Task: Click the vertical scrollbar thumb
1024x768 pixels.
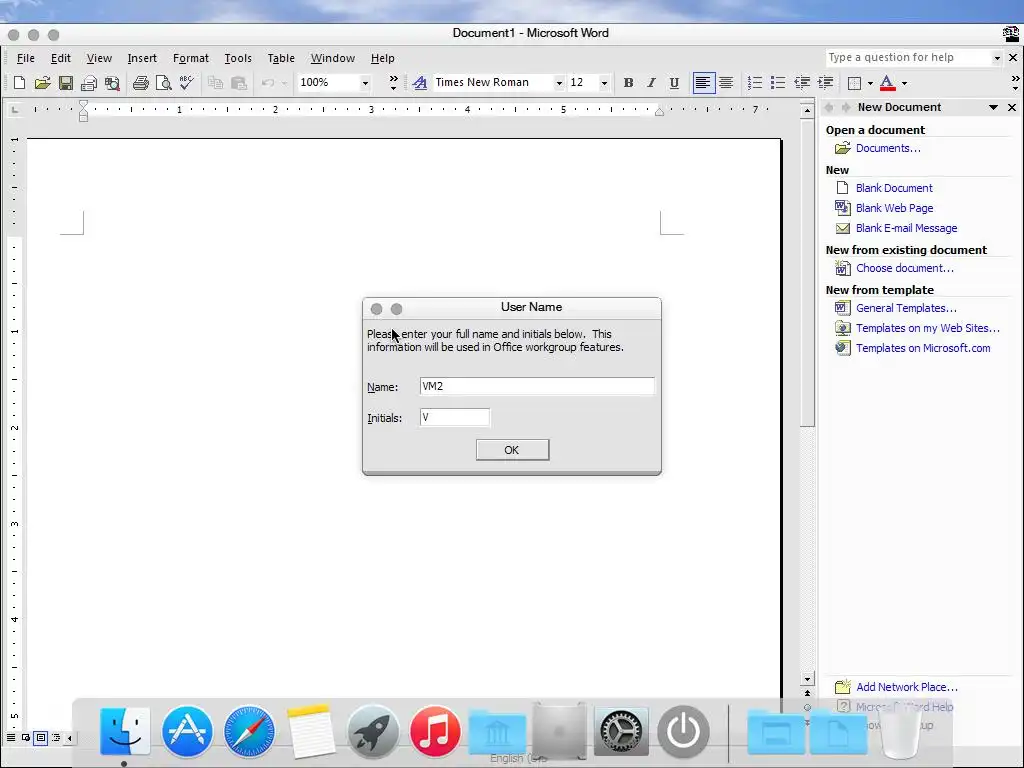Action: [x=808, y=273]
